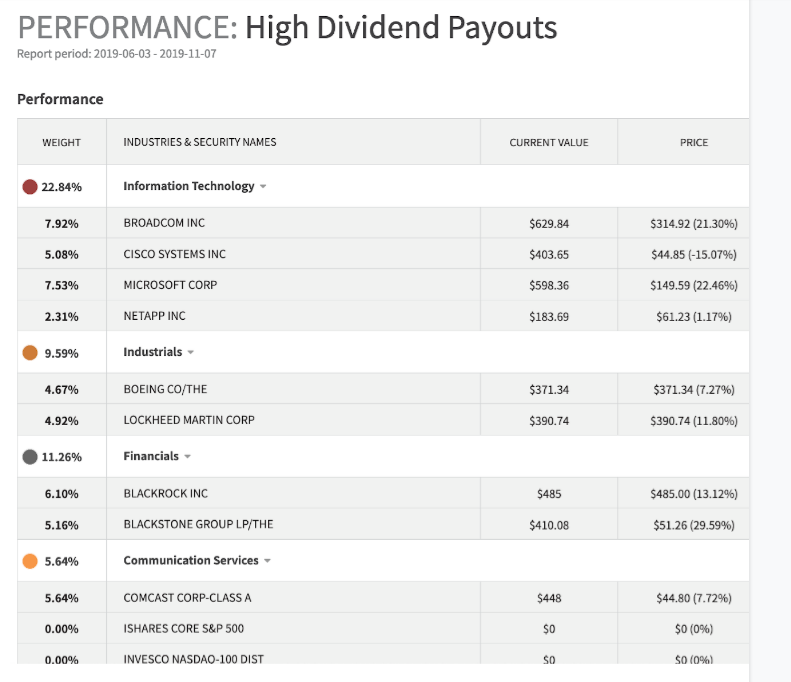
Task: Click Comcast's price $44.80 (7.72%)
Action: (694, 598)
